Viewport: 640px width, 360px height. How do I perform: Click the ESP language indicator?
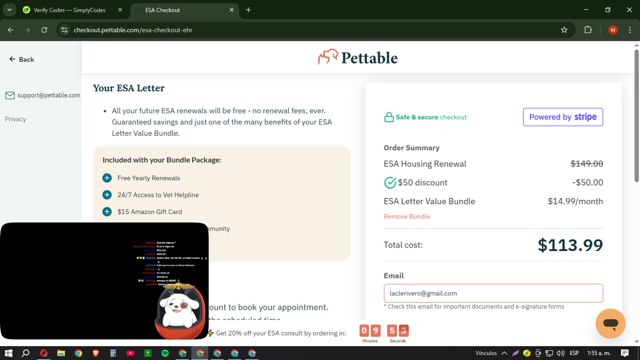click(x=574, y=353)
